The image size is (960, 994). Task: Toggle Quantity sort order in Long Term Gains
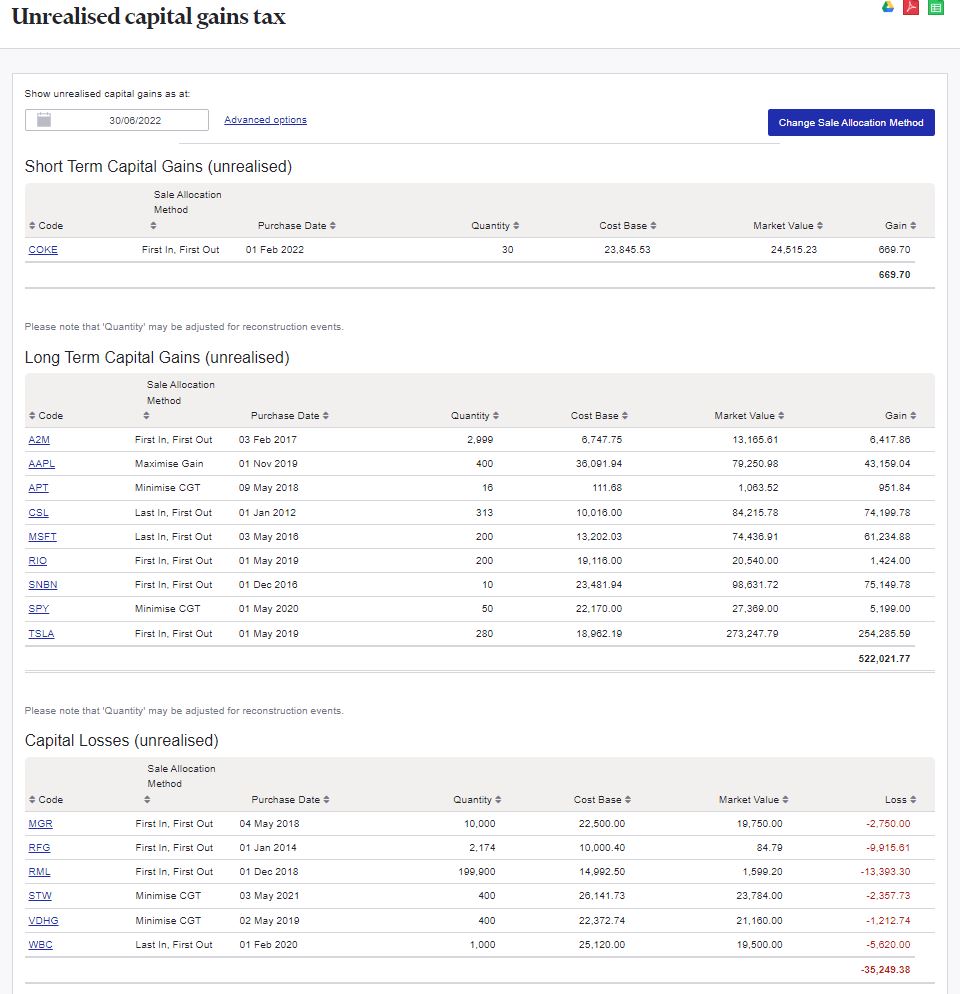coord(474,416)
